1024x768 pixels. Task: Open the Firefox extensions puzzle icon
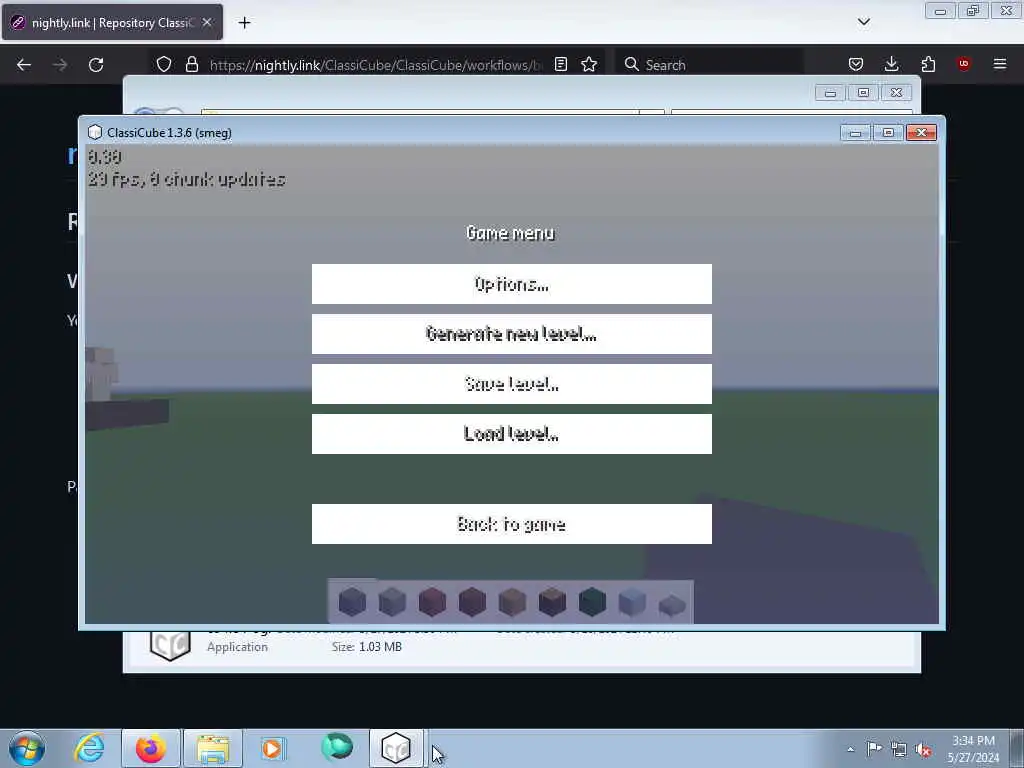coord(928,64)
